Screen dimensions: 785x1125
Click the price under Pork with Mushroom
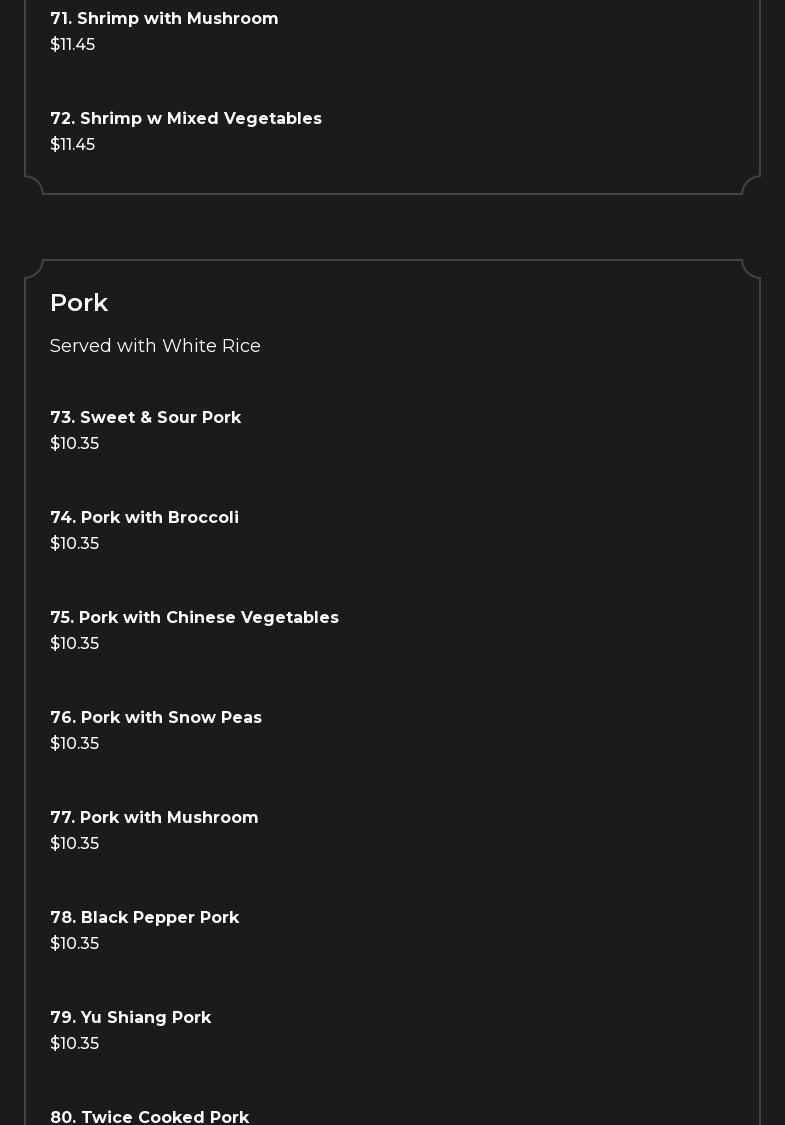(x=75, y=844)
